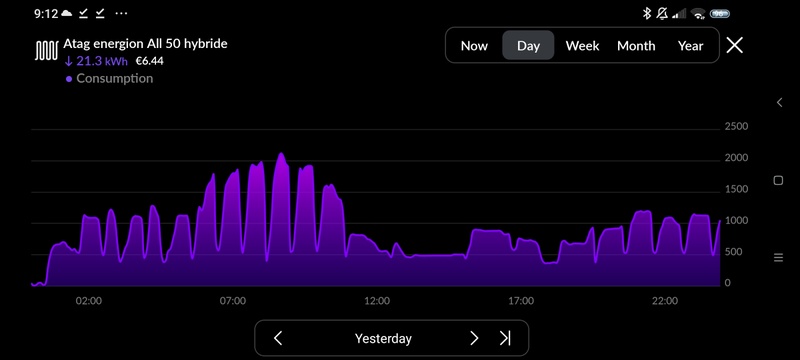Screen dimensions: 800x360
Task: Tap the 02:00 time axis label
Action: coord(89,301)
